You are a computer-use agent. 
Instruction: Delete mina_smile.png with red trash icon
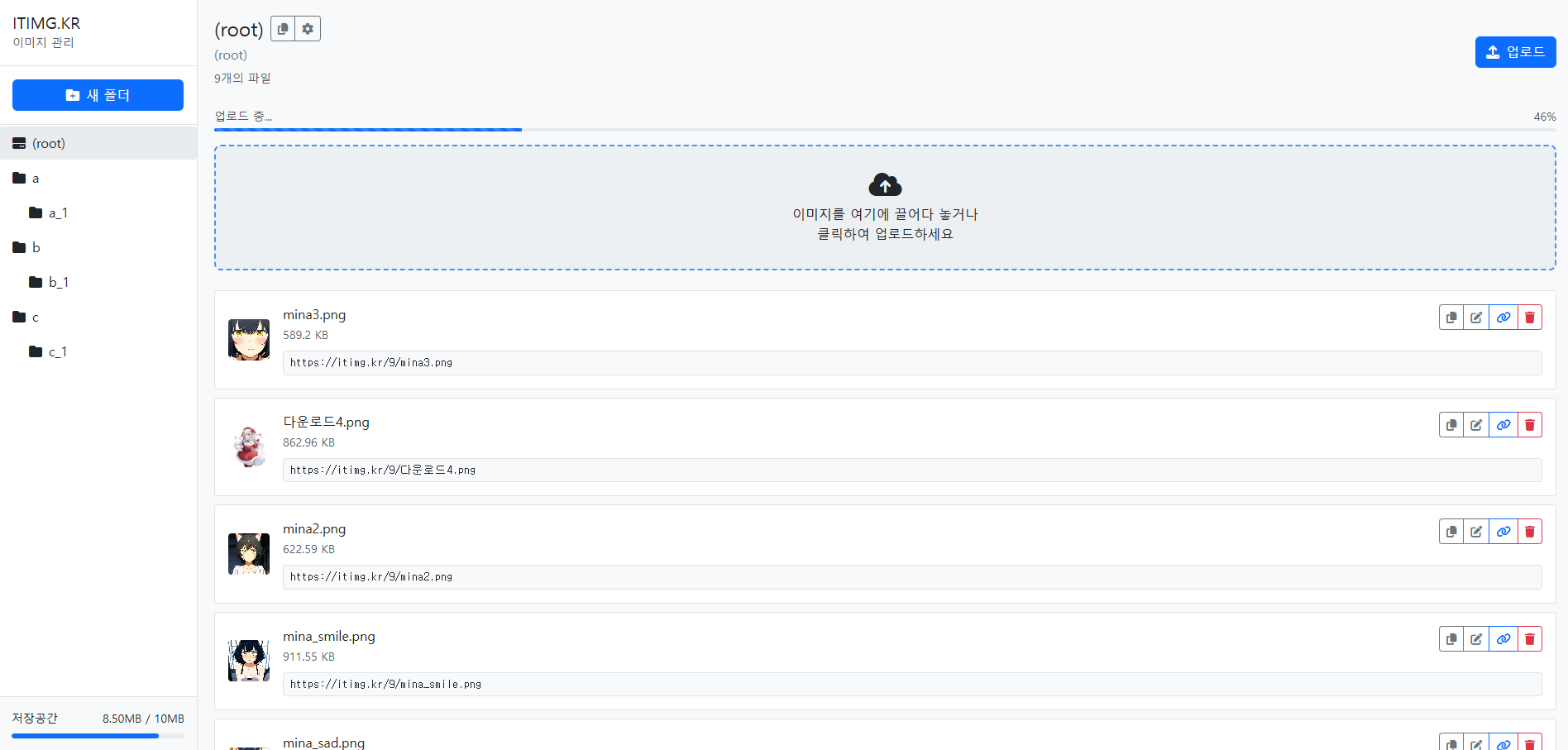1529,639
